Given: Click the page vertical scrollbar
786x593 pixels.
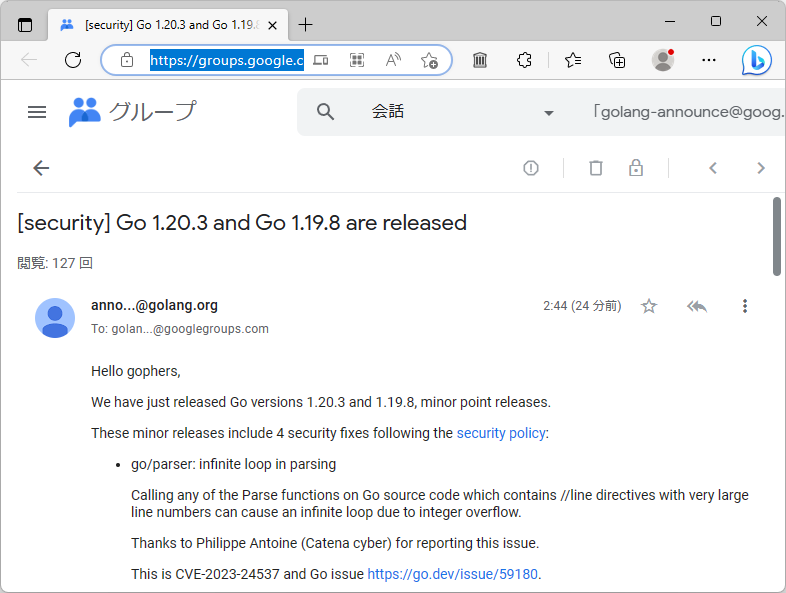Looking at the screenshot, I should [x=777, y=237].
